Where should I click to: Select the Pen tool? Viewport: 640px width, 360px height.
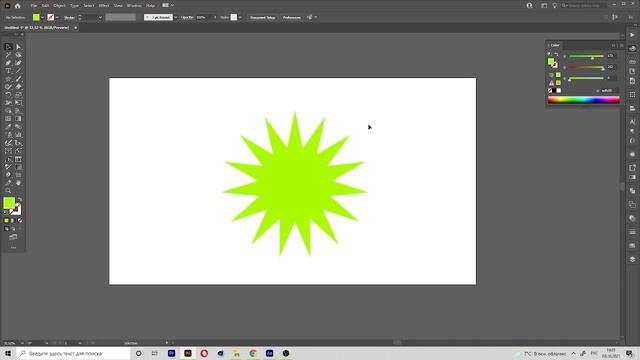tap(8, 63)
